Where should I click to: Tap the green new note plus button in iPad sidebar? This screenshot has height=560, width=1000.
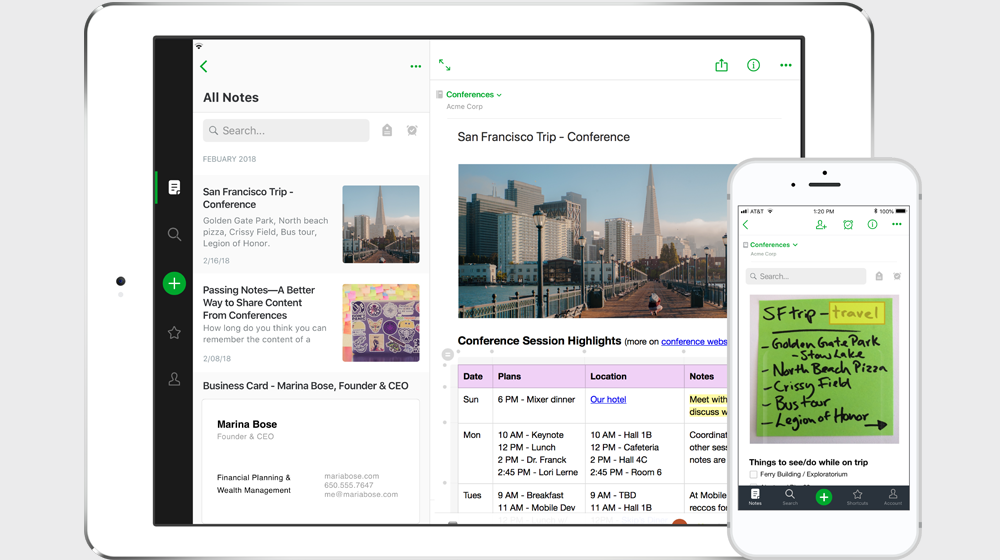(174, 284)
